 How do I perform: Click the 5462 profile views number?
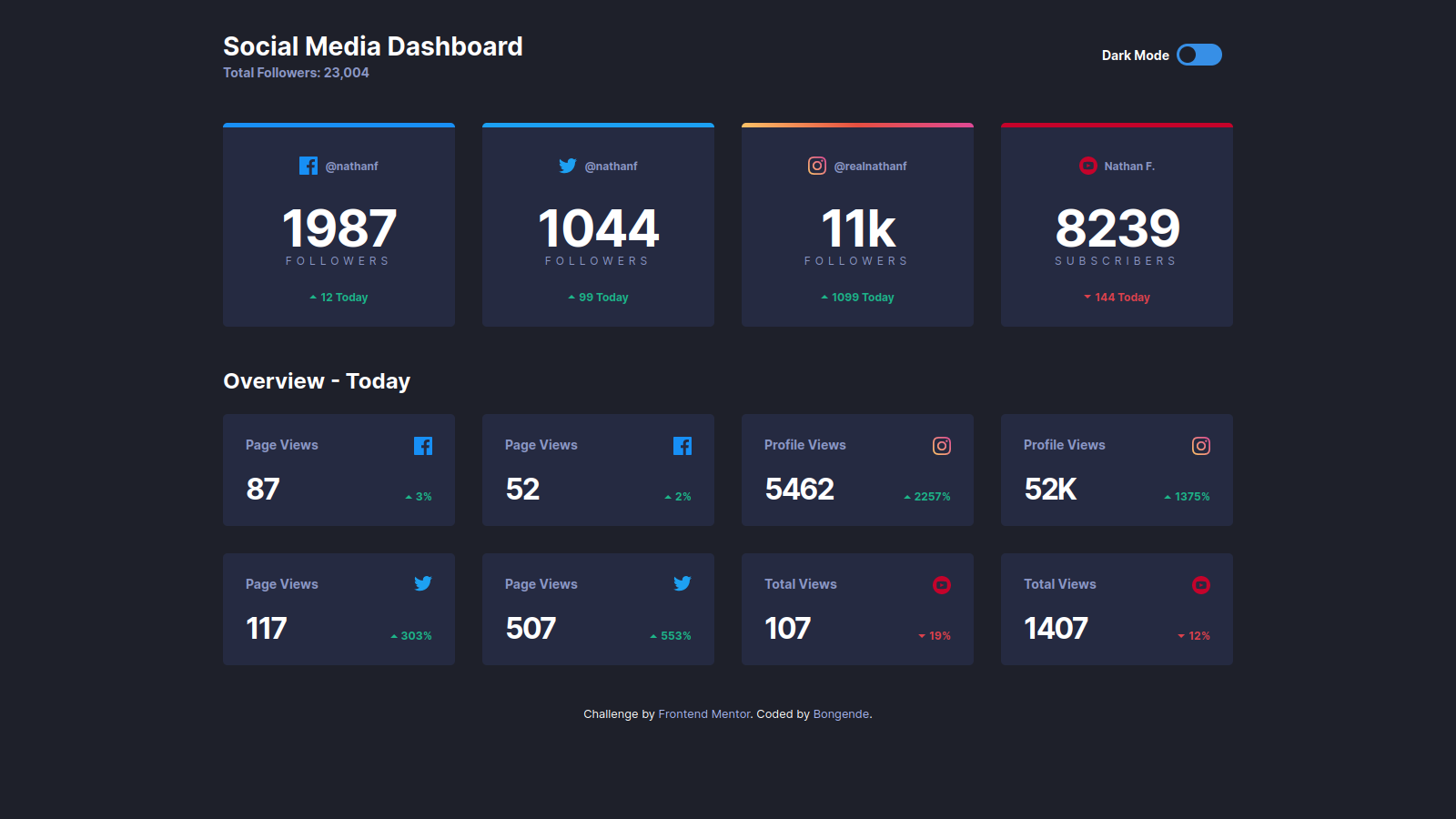800,490
